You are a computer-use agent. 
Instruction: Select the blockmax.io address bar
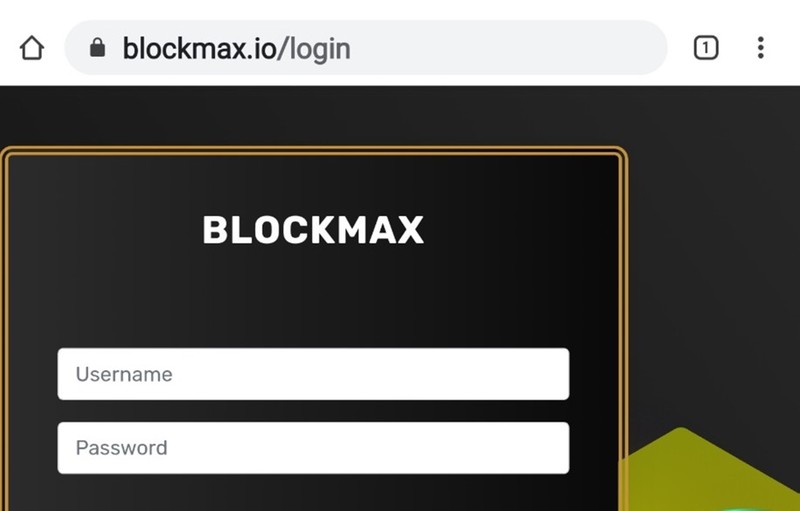pos(366,48)
